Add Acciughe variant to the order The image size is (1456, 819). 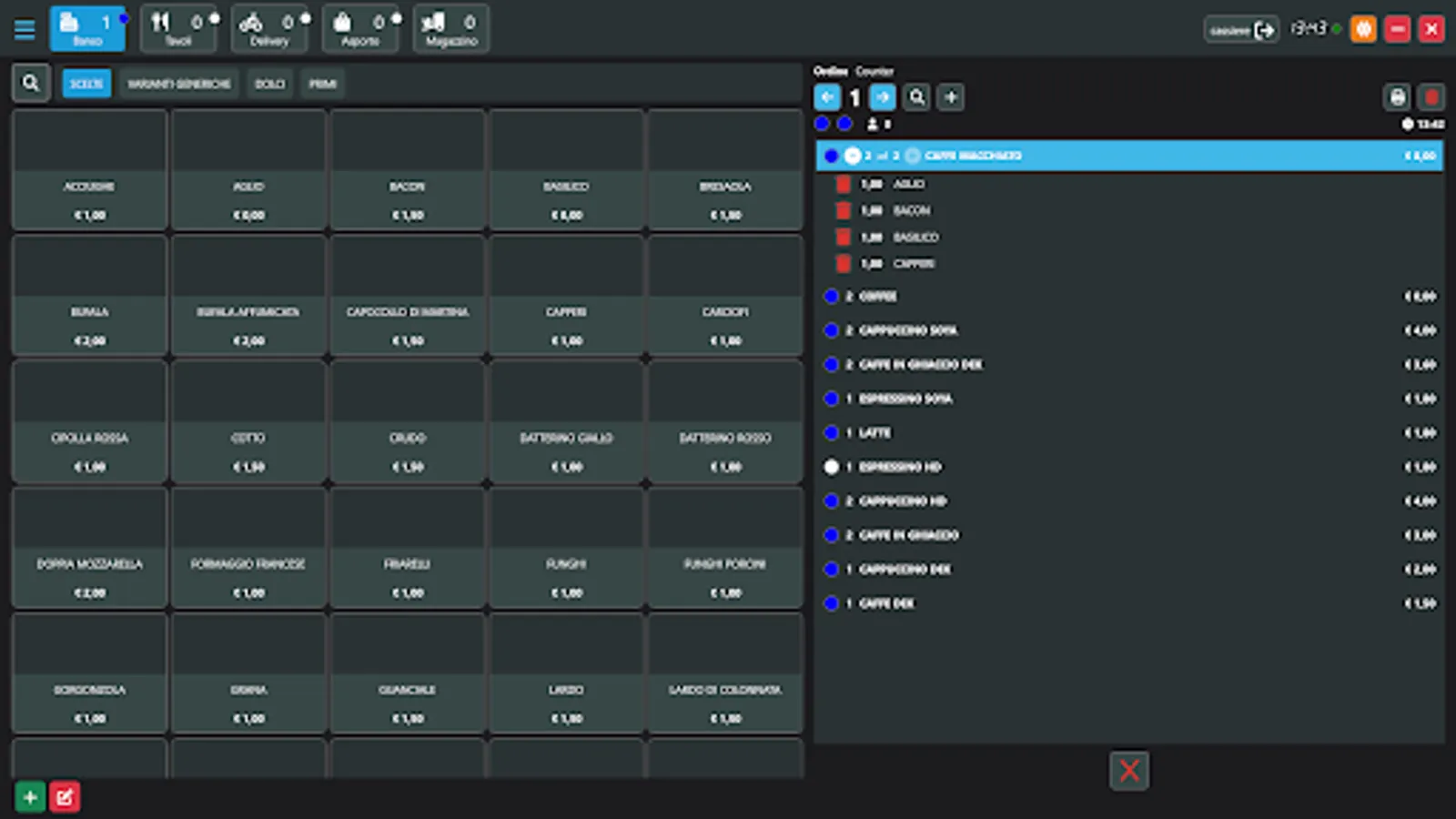click(x=89, y=169)
